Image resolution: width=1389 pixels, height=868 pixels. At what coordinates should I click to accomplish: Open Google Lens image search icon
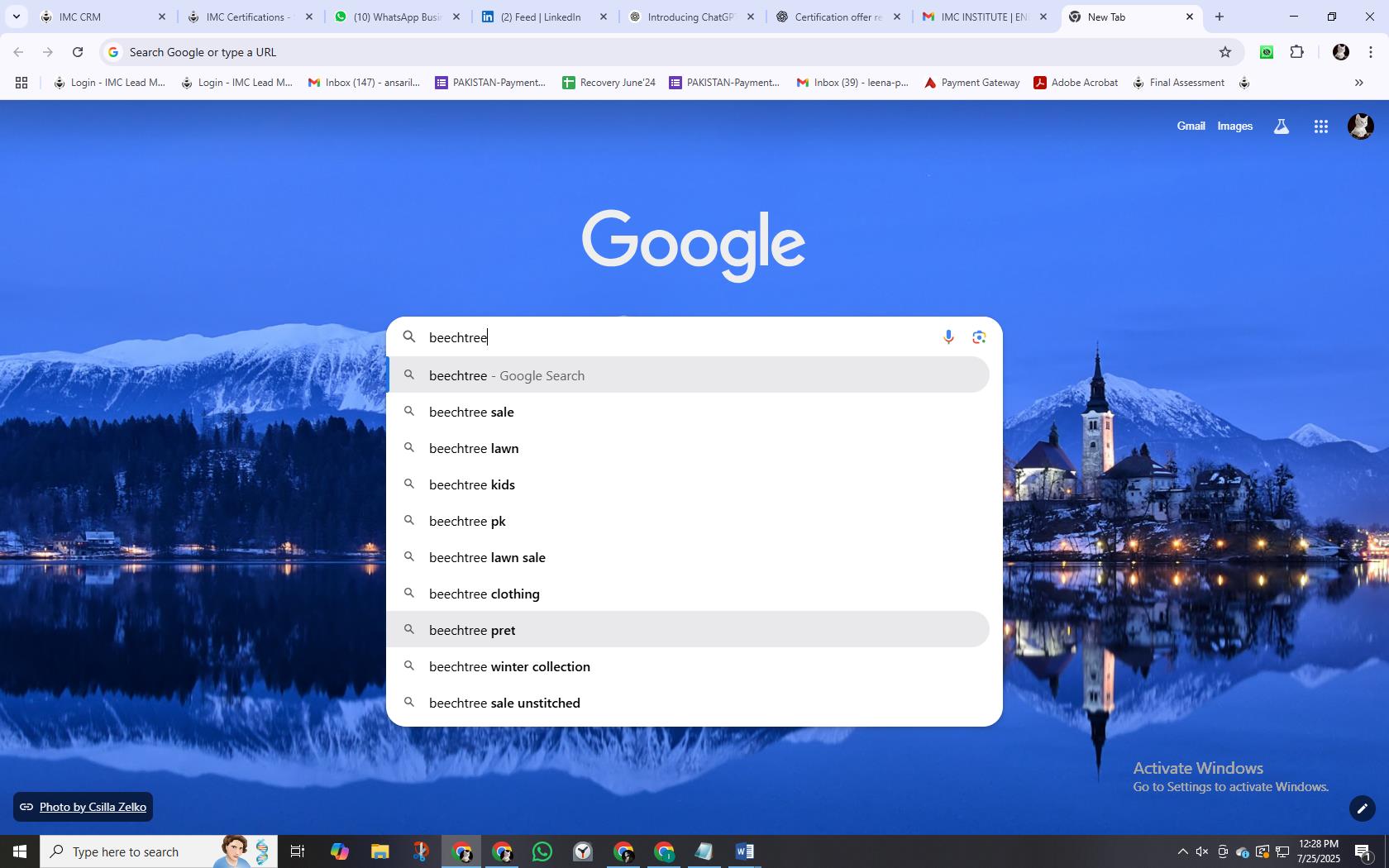coord(979,336)
